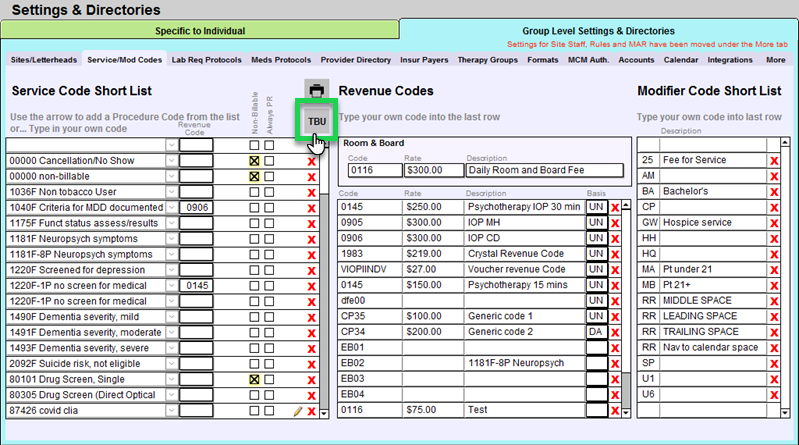799x445 pixels.
Task: Enable Always PR for 1036F Non tobacco User
Action: (x=269, y=192)
